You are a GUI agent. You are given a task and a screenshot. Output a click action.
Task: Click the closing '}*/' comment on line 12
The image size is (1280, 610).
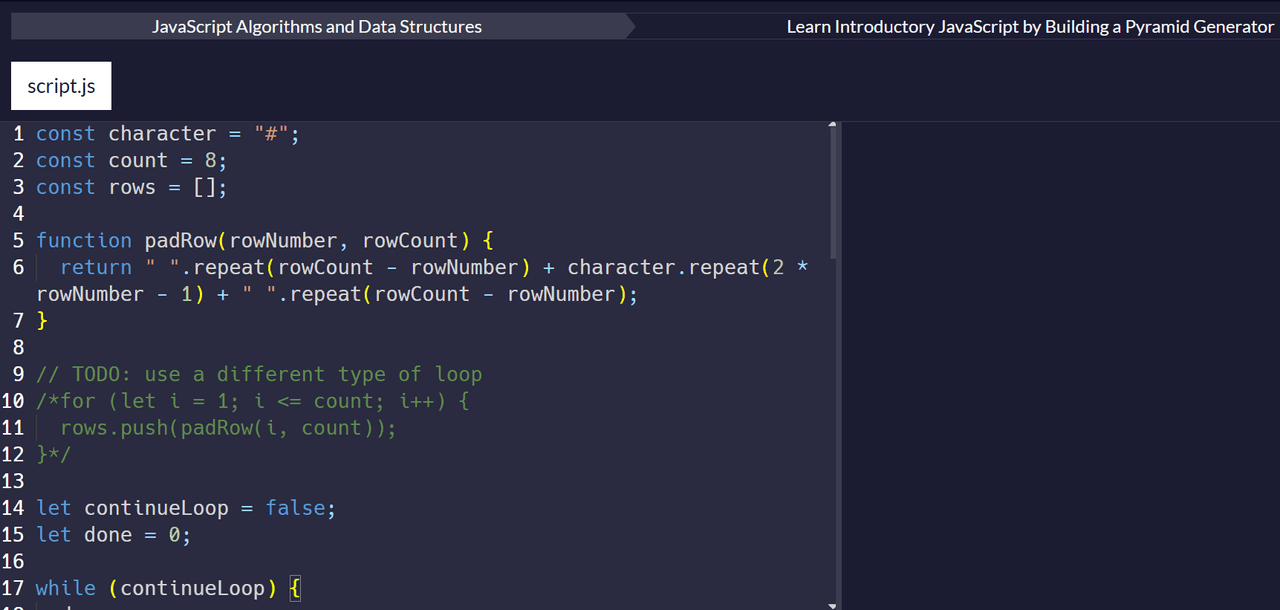54,455
